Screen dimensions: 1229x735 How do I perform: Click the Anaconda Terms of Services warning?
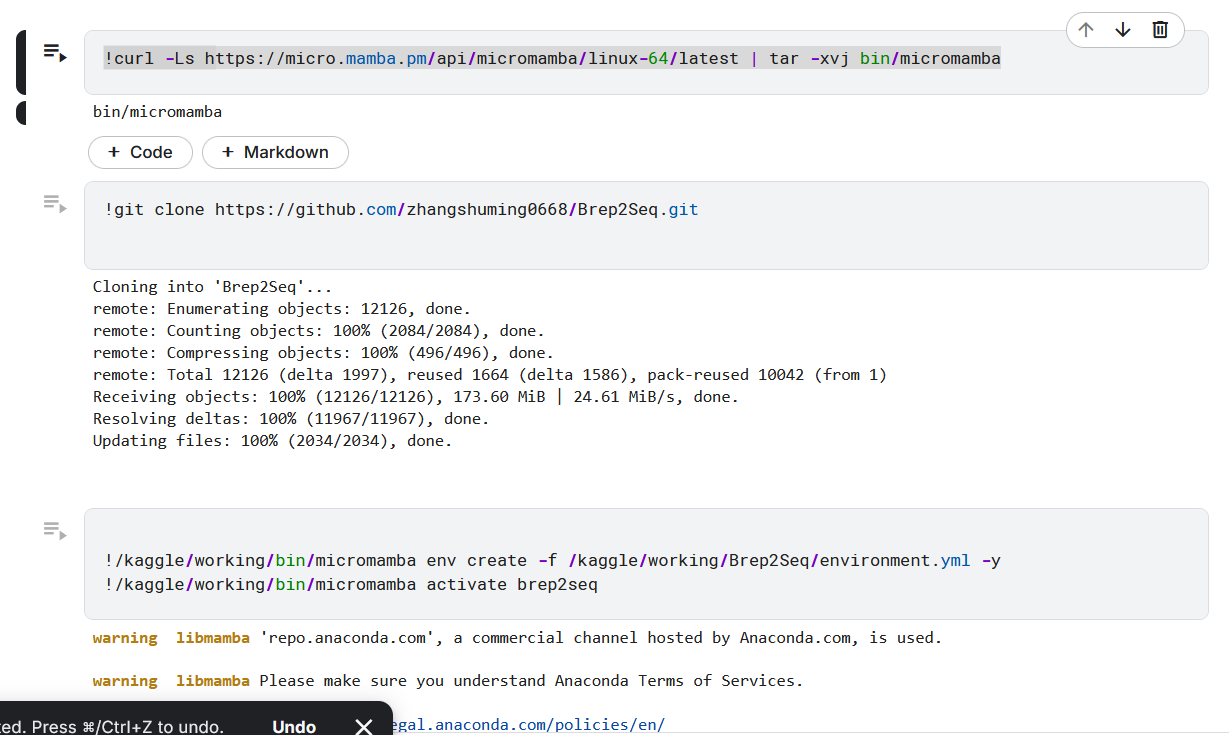(x=448, y=681)
